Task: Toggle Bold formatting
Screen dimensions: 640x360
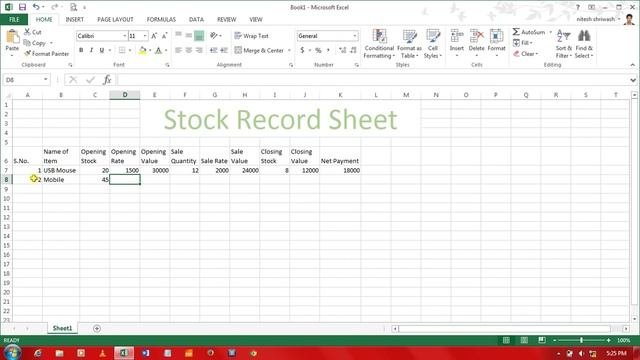Action: (x=81, y=50)
